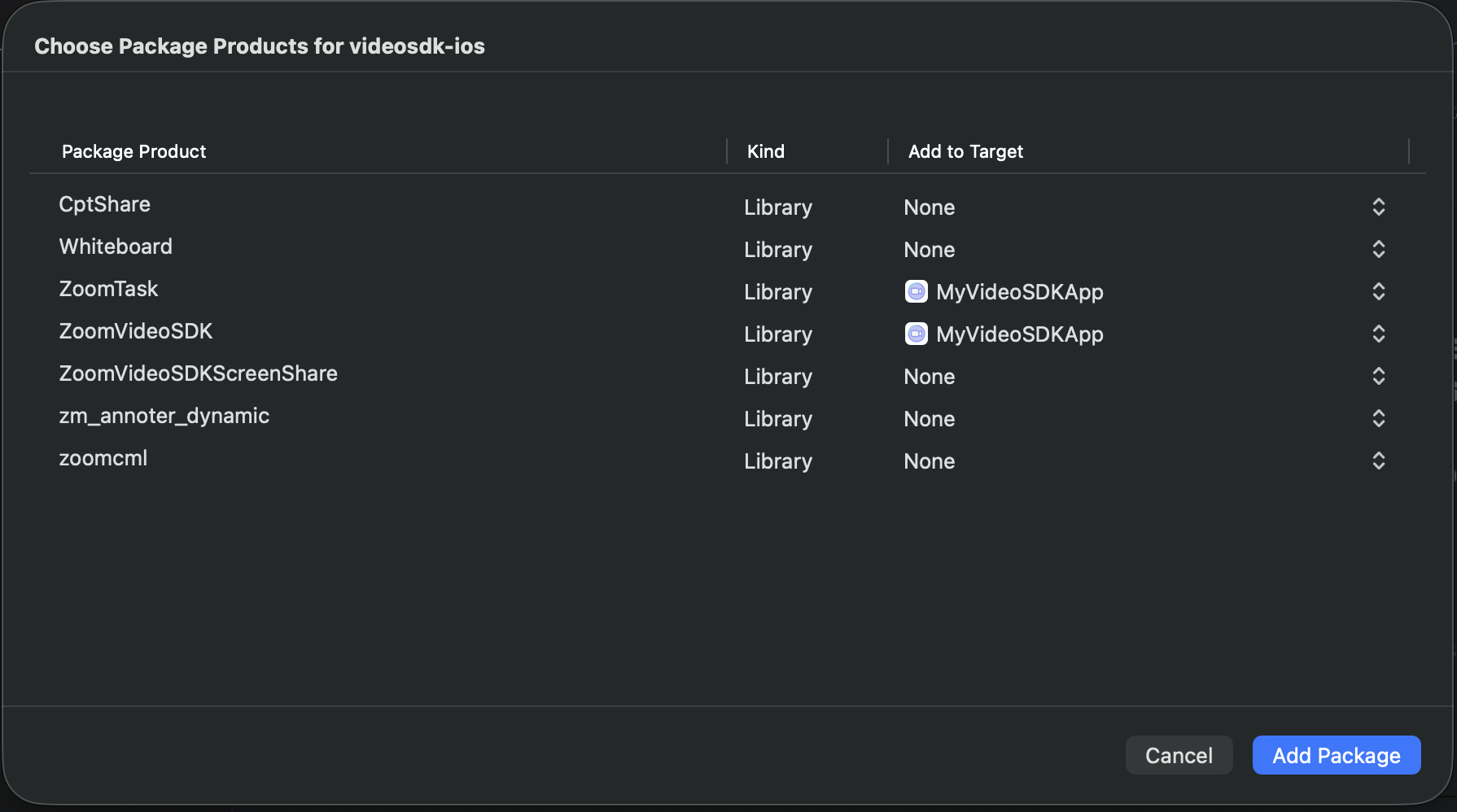Click None target value for zoomcml

[930, 461]
